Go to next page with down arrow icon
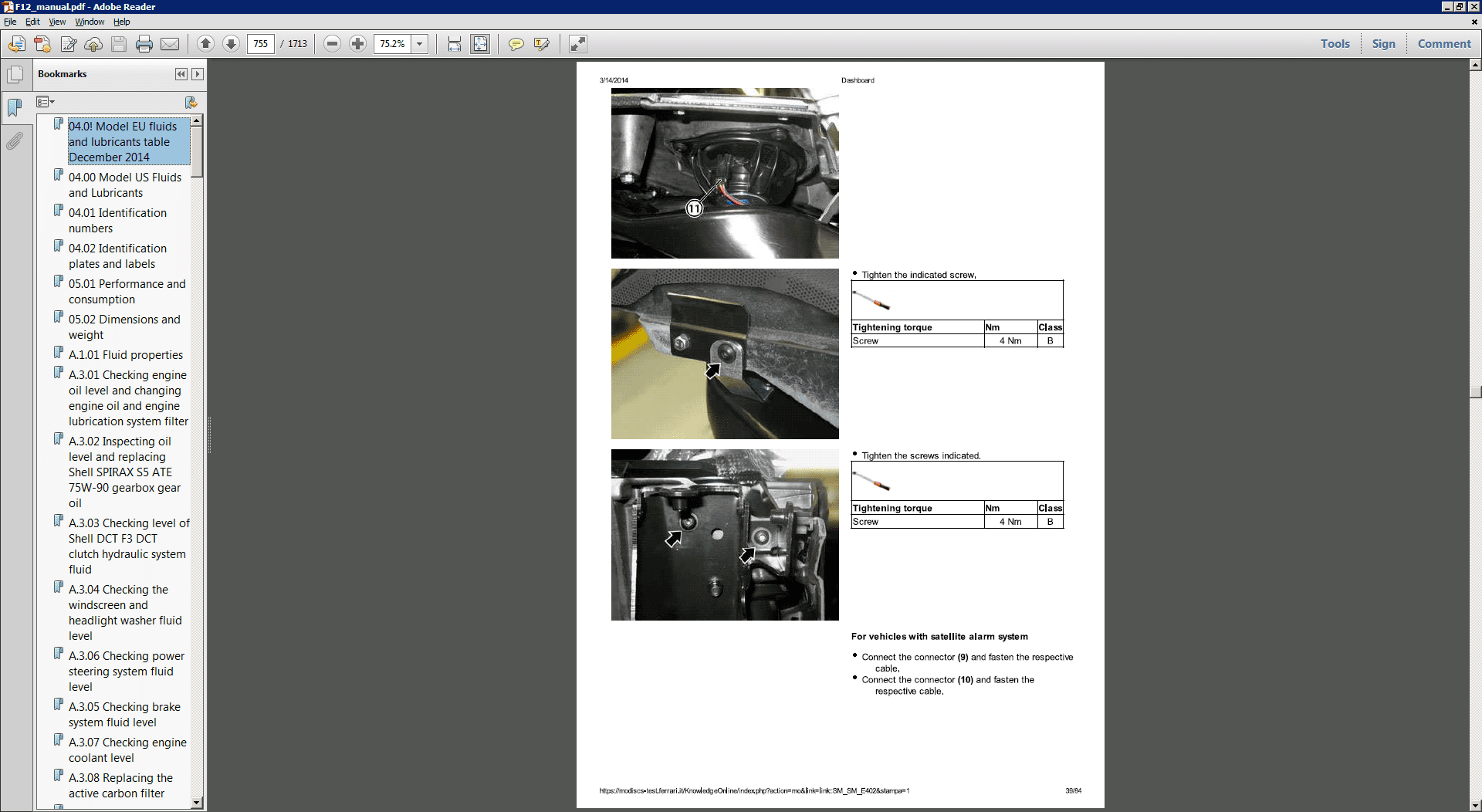Screen dimensions: 1482x812 click(231, 44)
